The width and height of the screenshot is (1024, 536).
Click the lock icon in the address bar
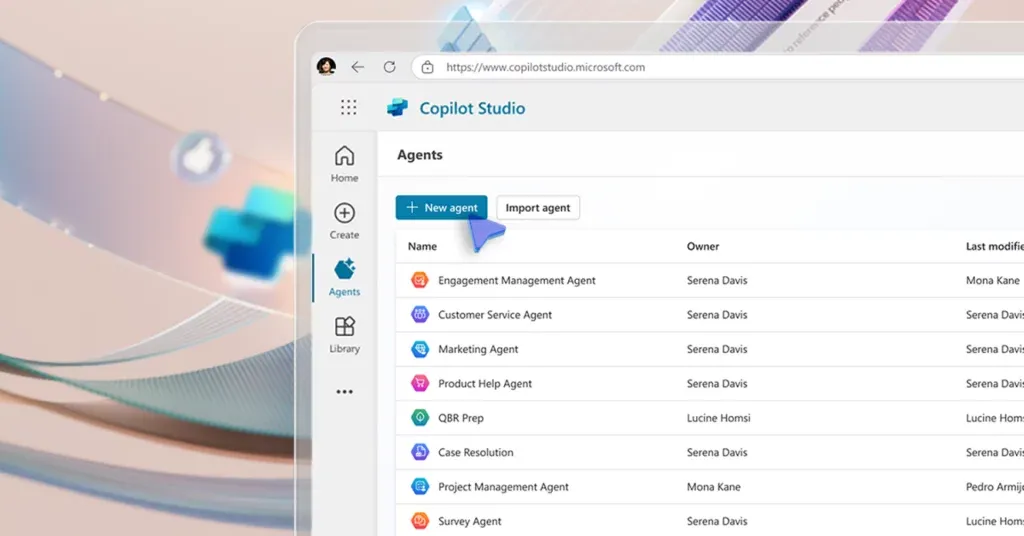[x=427, y=67]
